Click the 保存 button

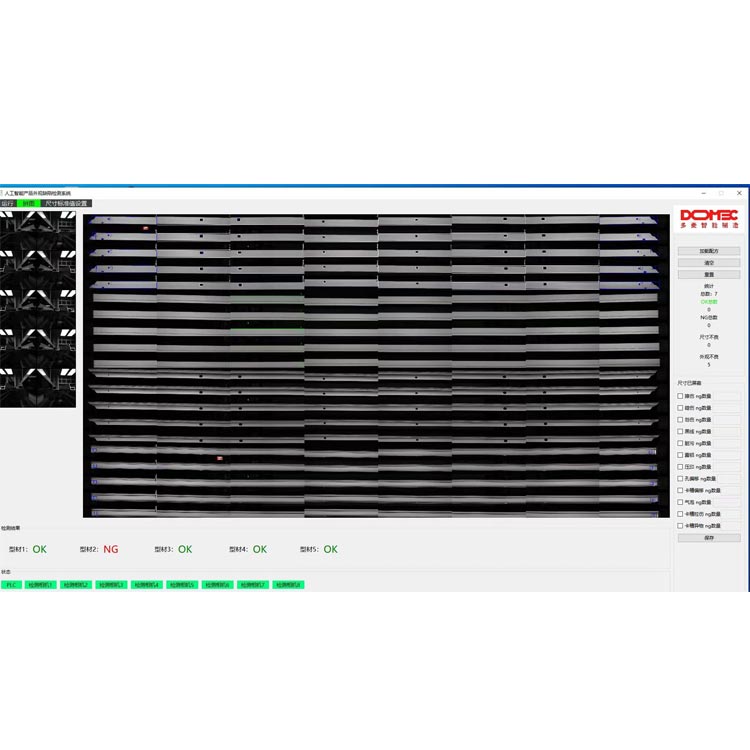click(708, 538)
